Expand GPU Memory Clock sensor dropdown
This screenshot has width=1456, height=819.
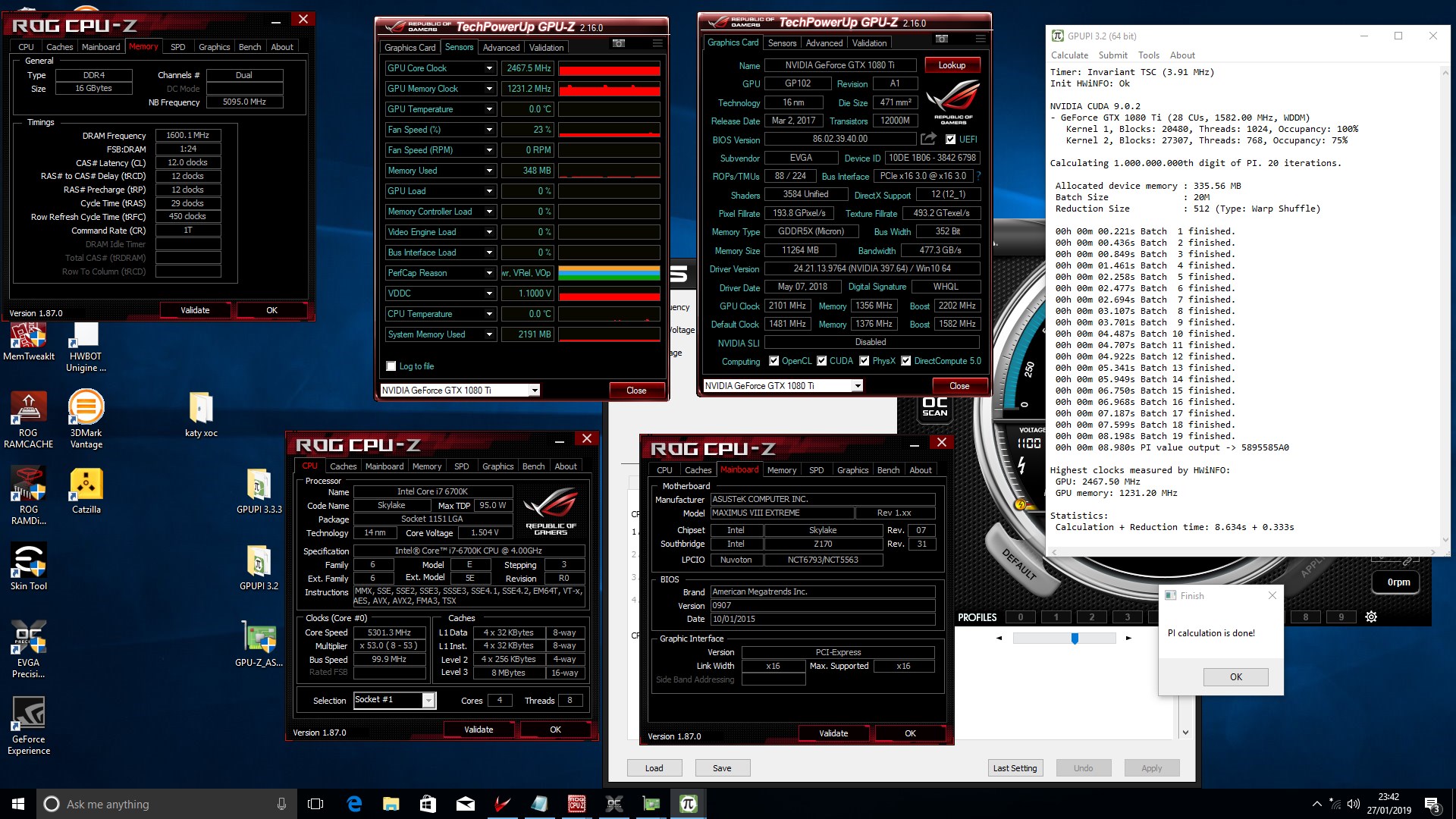[x=489, y=89]
